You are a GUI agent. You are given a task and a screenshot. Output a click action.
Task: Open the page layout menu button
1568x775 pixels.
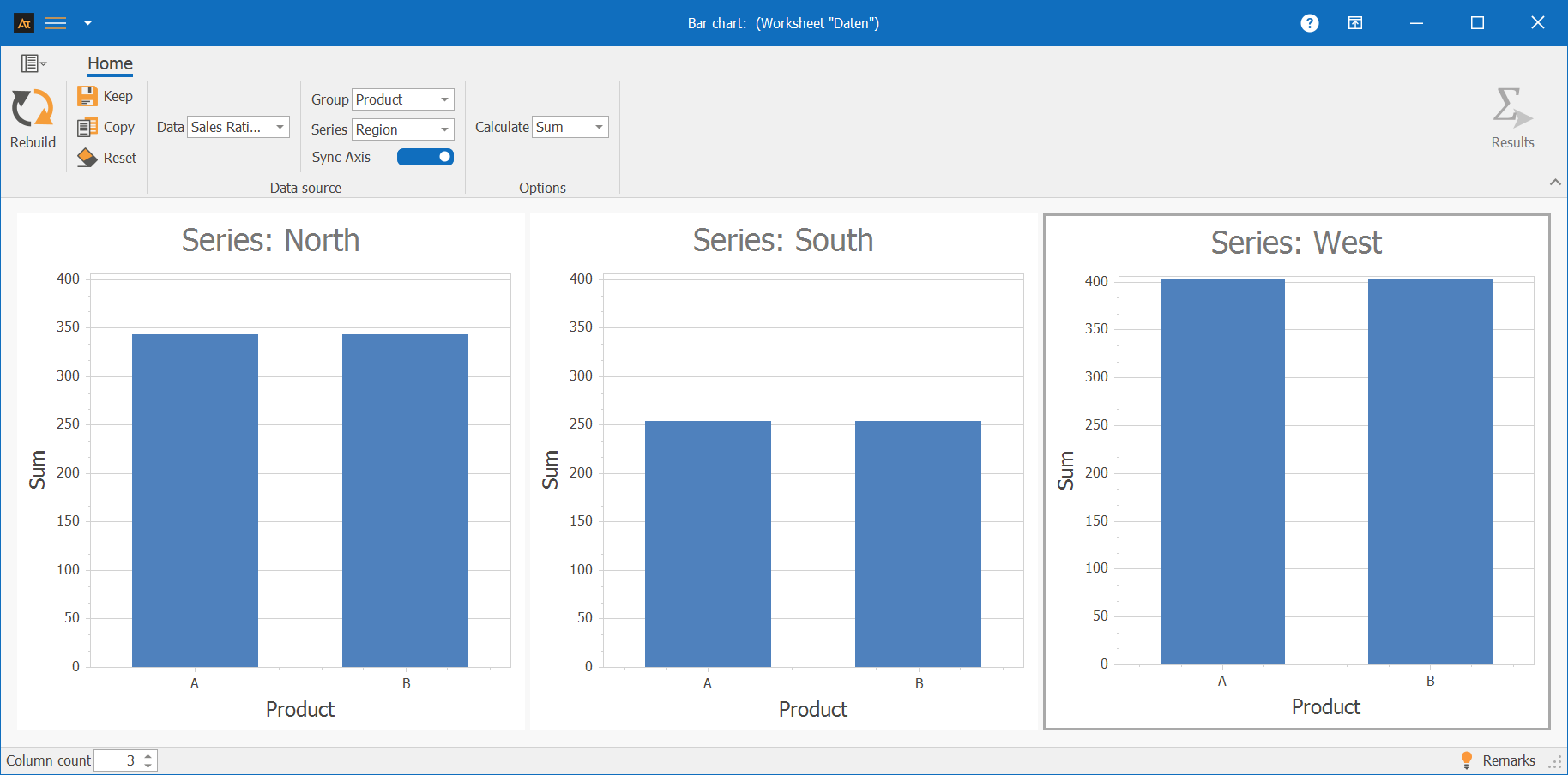pyautogui.click(x=33, y=63)
